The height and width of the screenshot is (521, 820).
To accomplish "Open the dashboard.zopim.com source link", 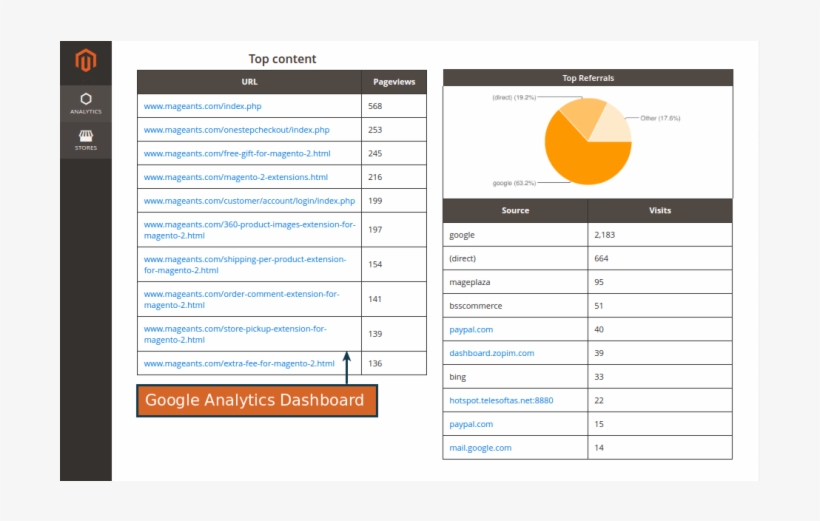I will tap(492, 353).
